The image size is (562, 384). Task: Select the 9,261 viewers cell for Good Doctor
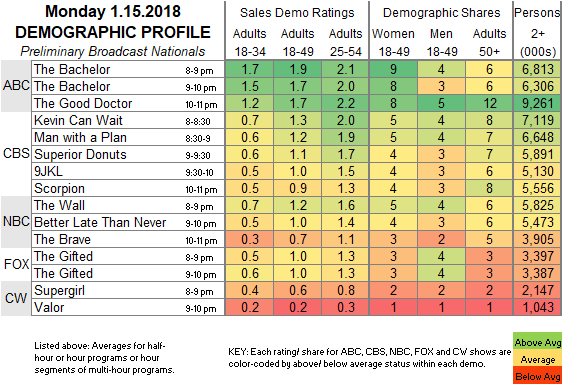537,103
